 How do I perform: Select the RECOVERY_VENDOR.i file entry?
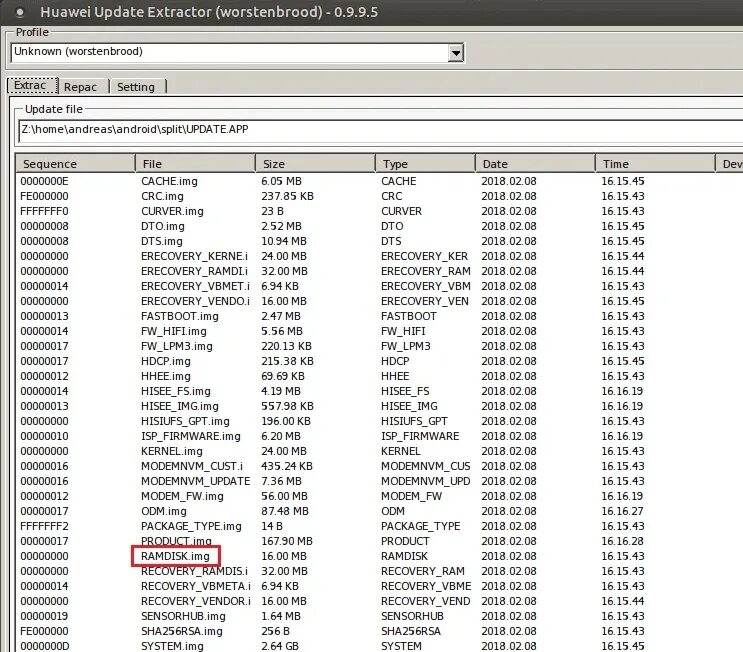pyautogui.click(x=196, y=601)
